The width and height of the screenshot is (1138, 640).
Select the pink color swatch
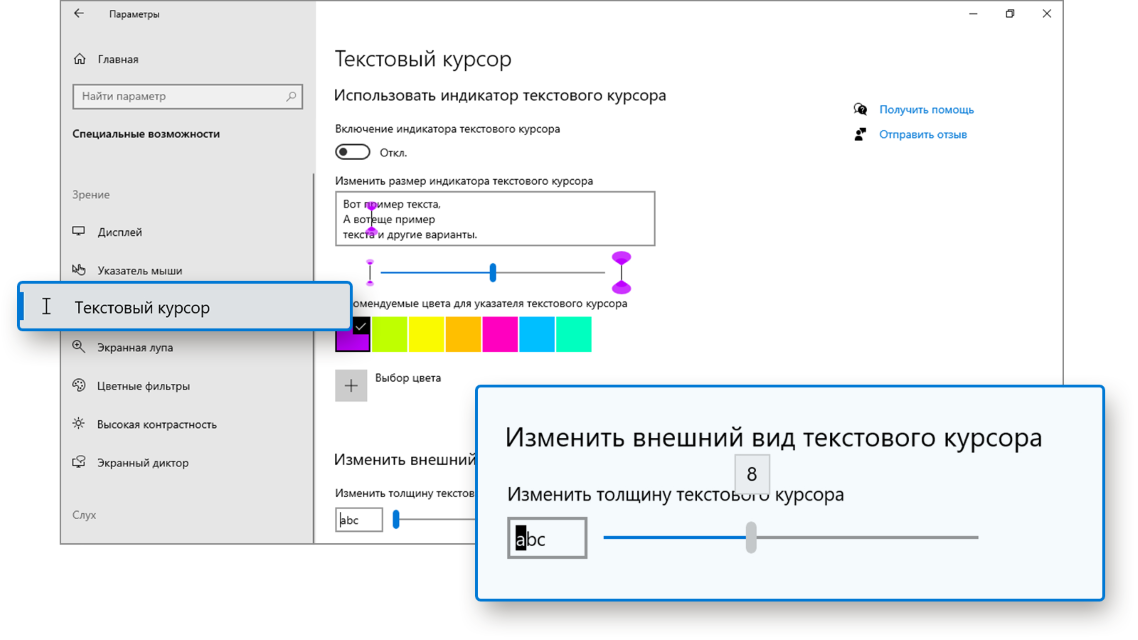click(500, 335)
